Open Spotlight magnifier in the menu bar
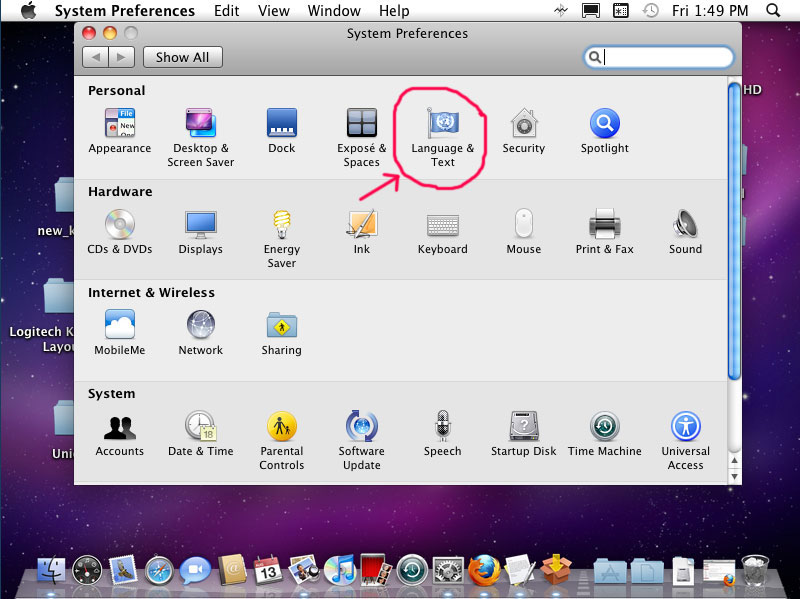 [773, 10]
